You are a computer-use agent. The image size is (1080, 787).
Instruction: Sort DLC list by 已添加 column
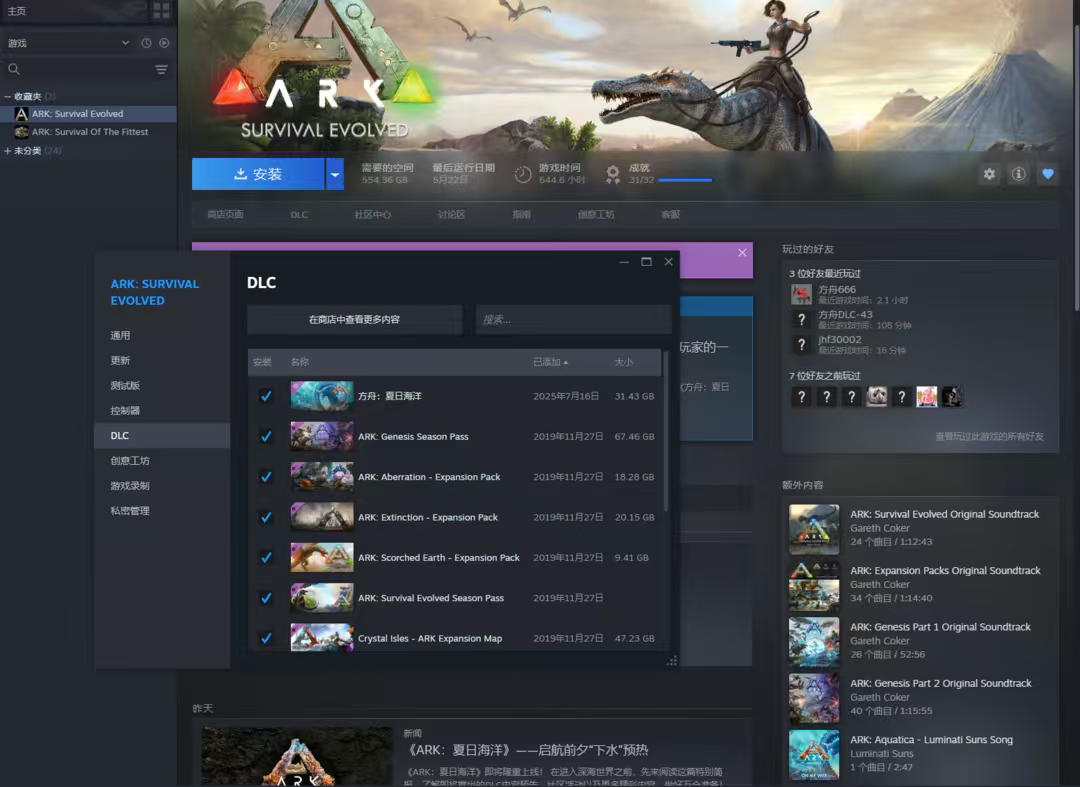pyautogui.click(x=550, y=362)
